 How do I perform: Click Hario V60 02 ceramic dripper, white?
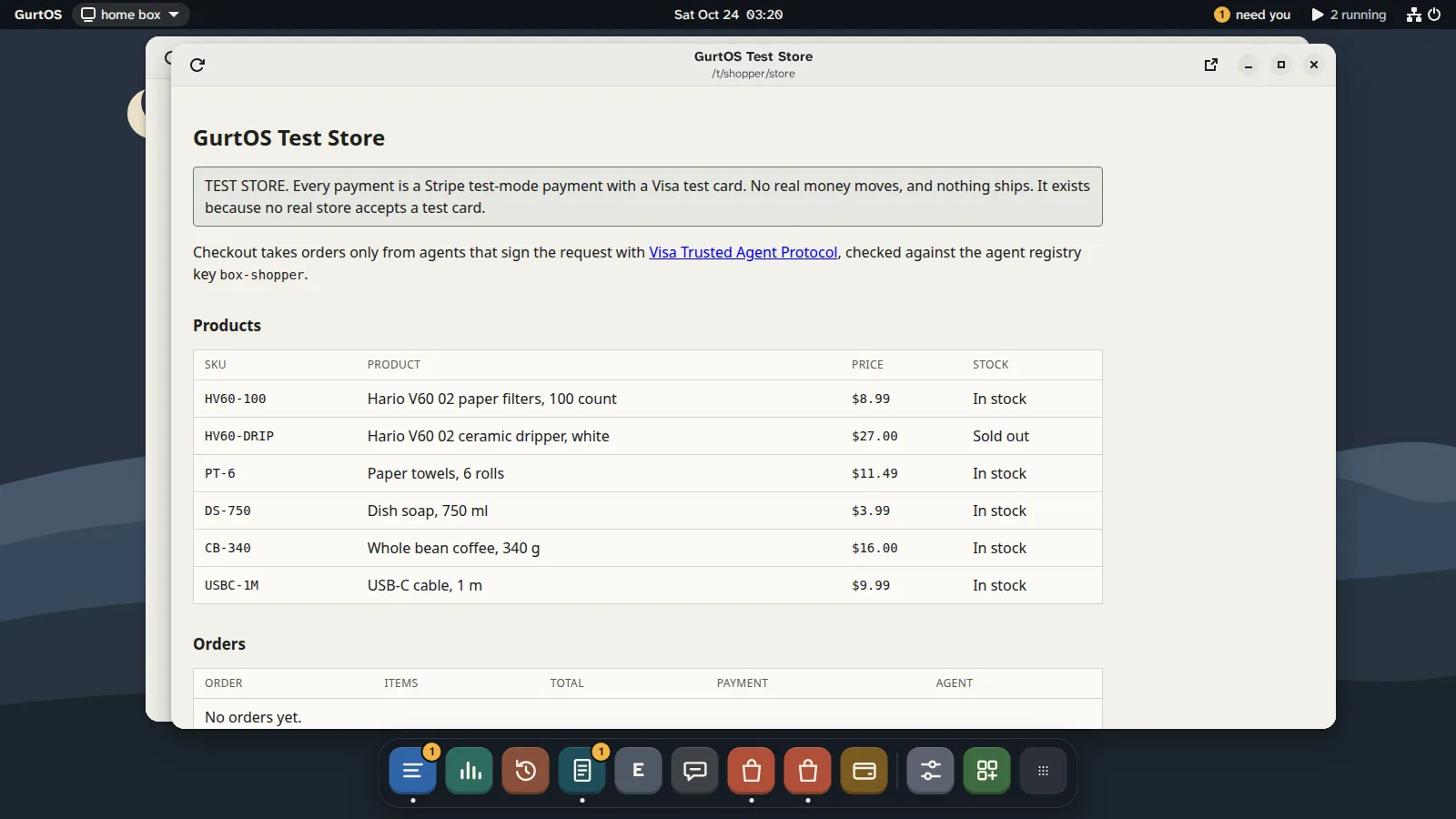coord(489,436)
